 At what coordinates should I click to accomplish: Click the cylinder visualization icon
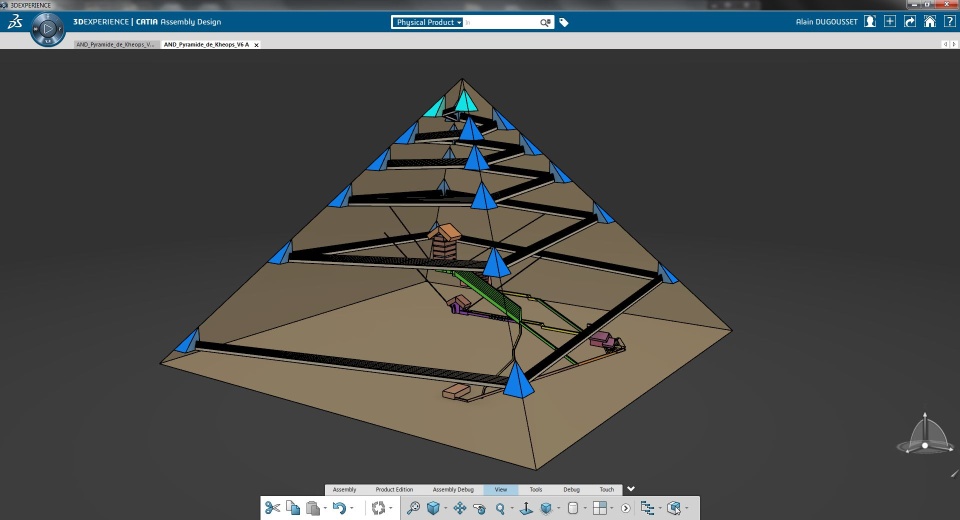coord(573,508)
